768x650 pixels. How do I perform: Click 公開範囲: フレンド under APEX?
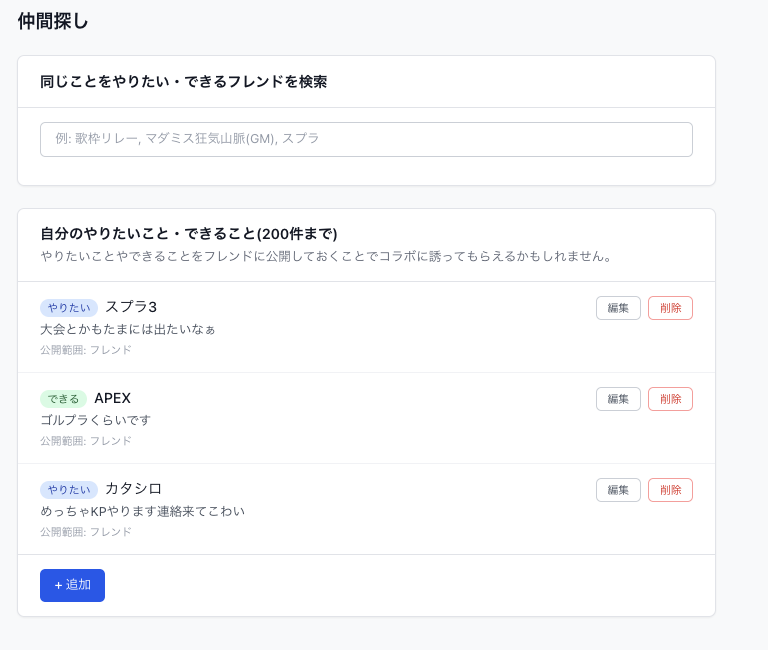pos(86,441)
